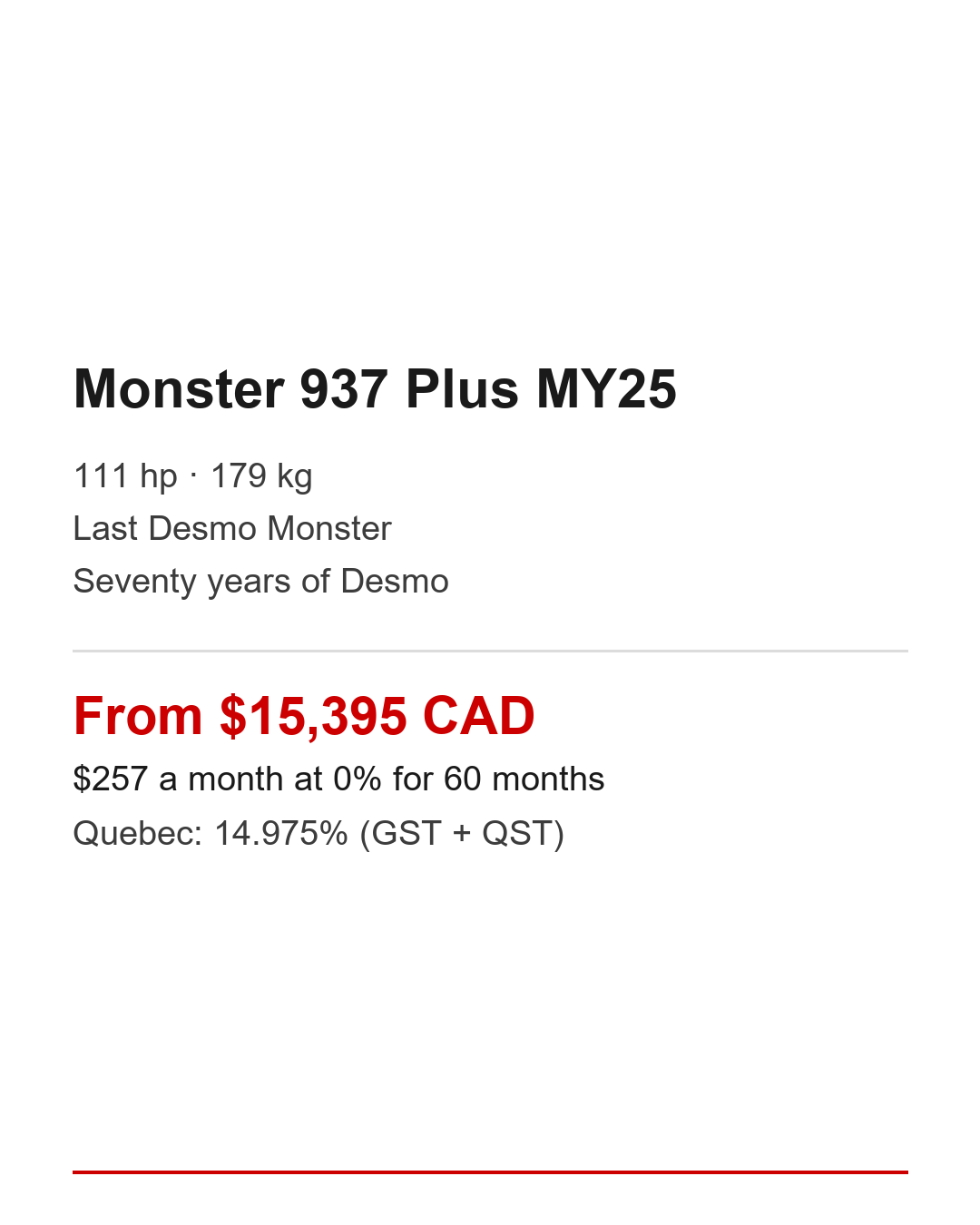Click the $257 a month financing line
Screen dimensions: 980x1225
pyautogui.click(x=338, y=779)
